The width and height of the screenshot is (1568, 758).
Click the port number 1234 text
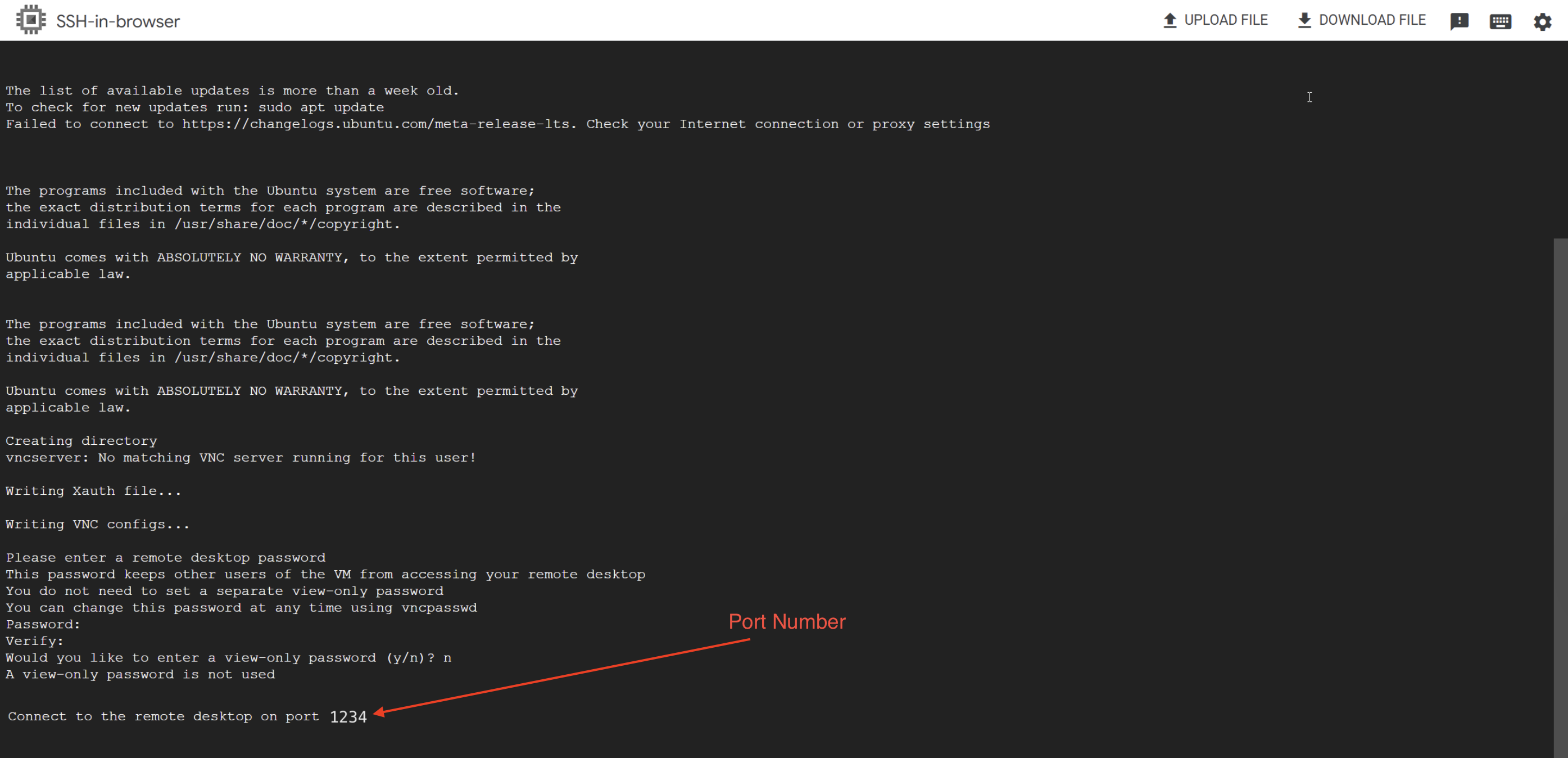pos(348,716)
